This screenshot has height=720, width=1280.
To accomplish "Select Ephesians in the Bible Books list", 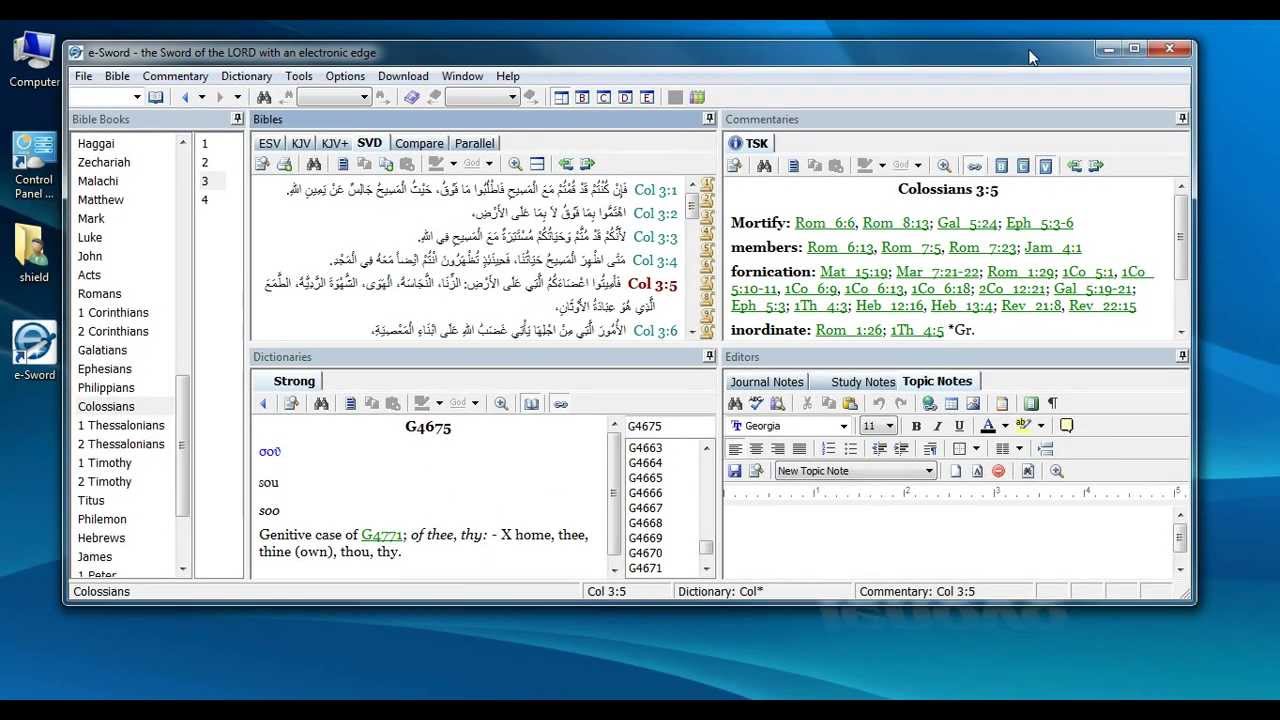I will tap(104, 369).
